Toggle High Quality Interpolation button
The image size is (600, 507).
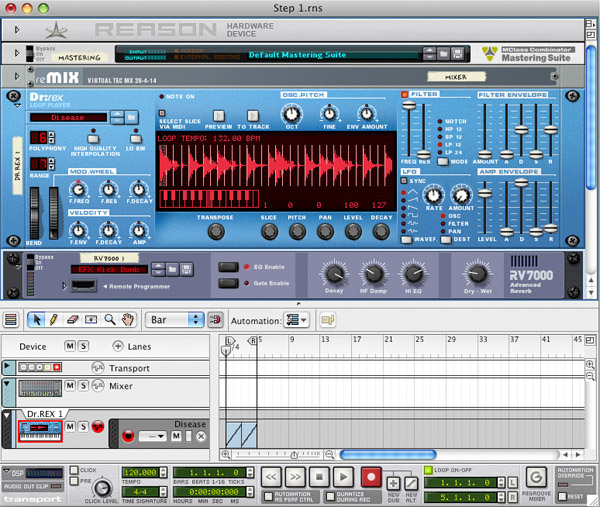[x=93, y=139]
